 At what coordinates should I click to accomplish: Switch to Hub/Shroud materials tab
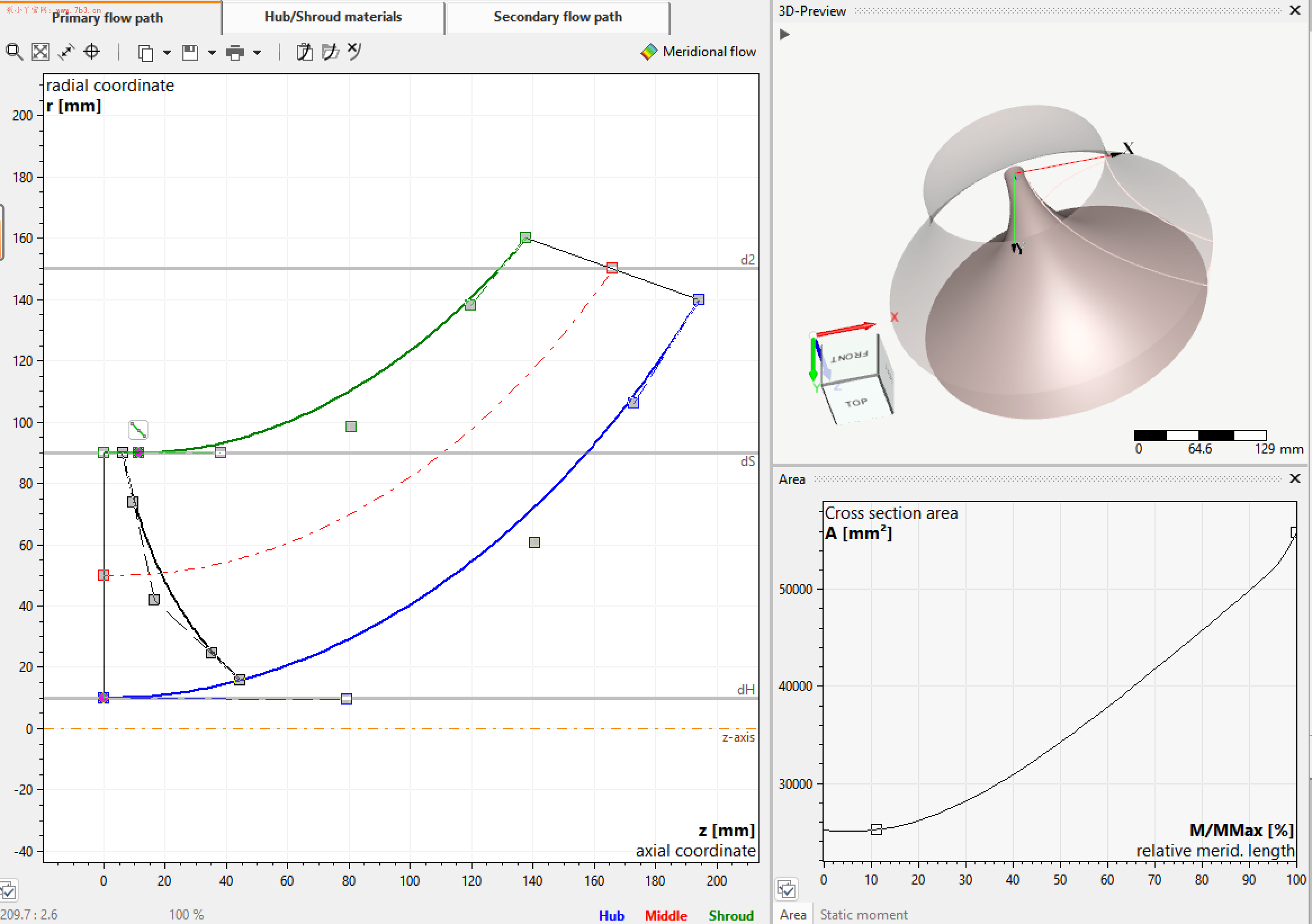point(333,17)
